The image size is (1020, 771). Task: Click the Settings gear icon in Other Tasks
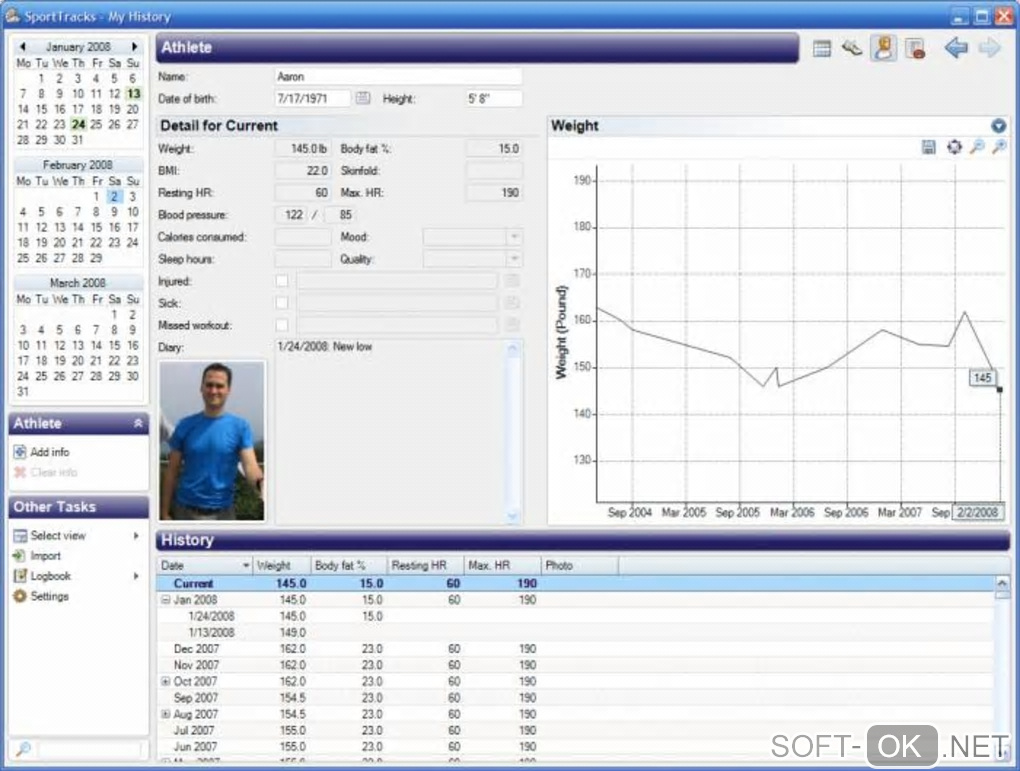pos(20,596)
